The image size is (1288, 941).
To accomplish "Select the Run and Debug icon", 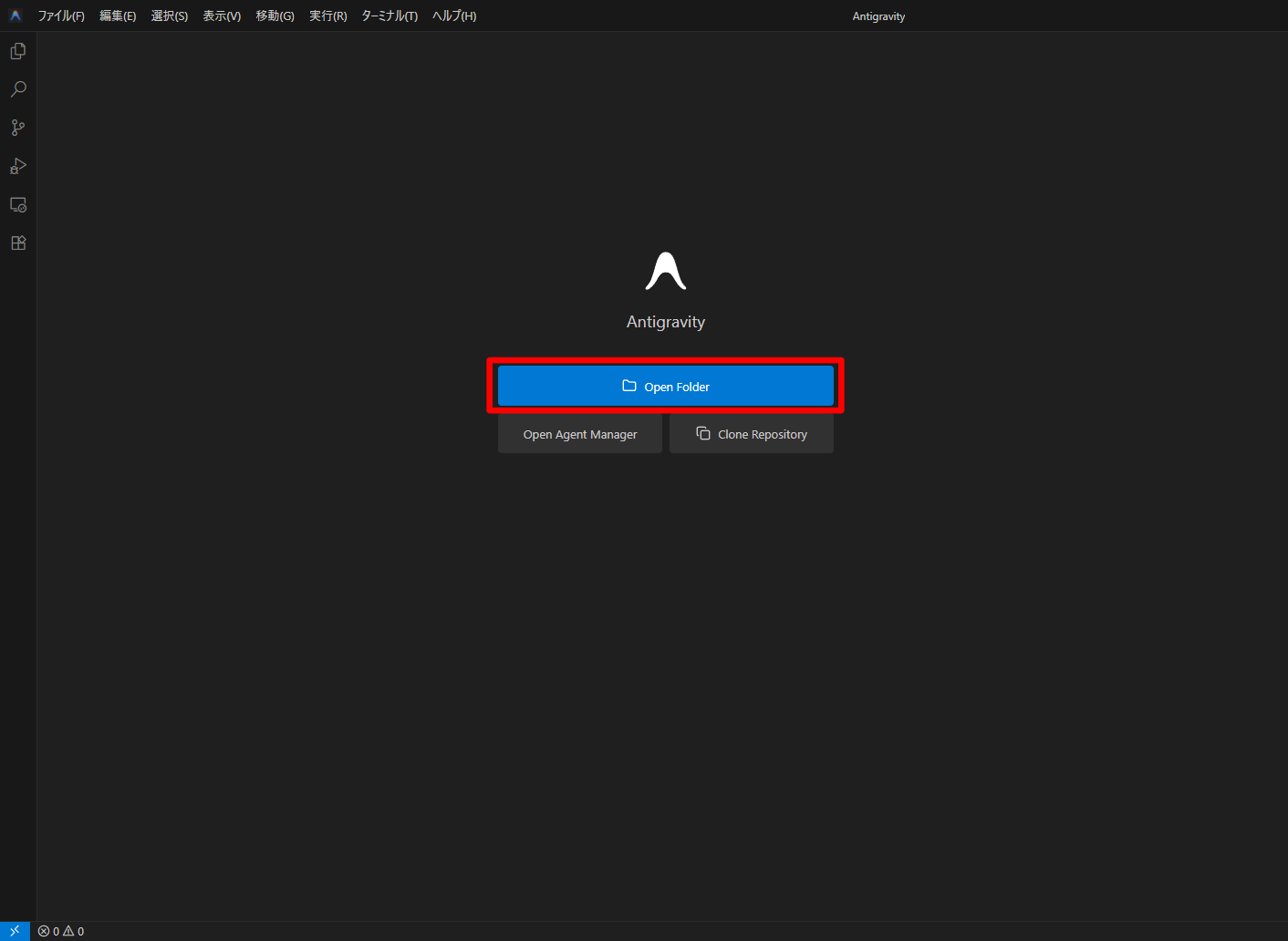I will (17, 166).
